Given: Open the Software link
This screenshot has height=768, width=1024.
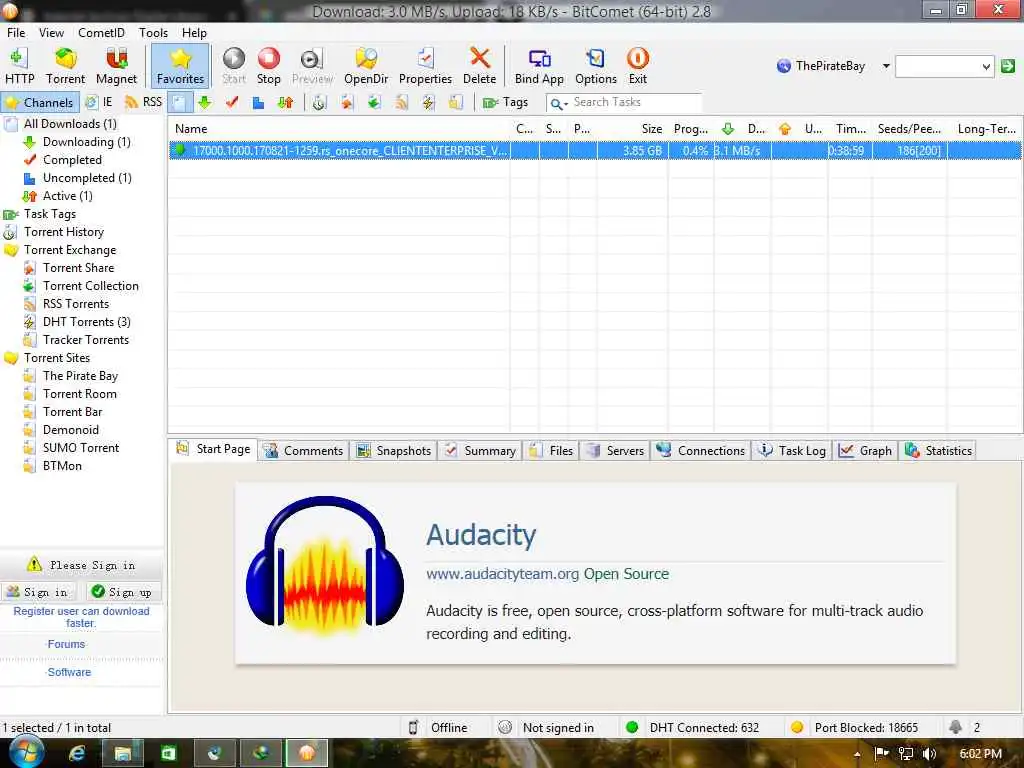Looking at the screenshot, I should pyautogui.click(x=69, y=673).
